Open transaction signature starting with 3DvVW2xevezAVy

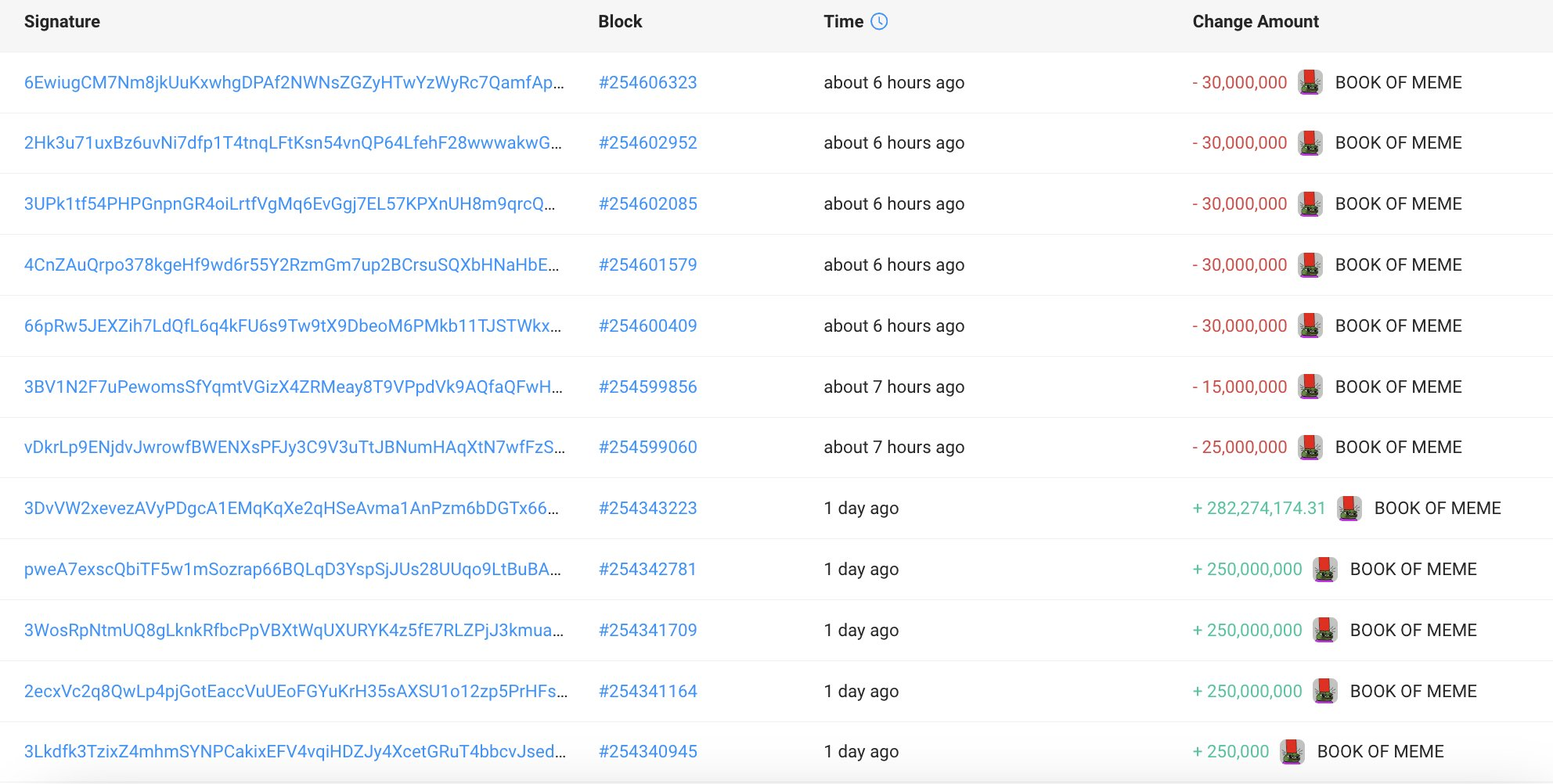tap(292, 509)
